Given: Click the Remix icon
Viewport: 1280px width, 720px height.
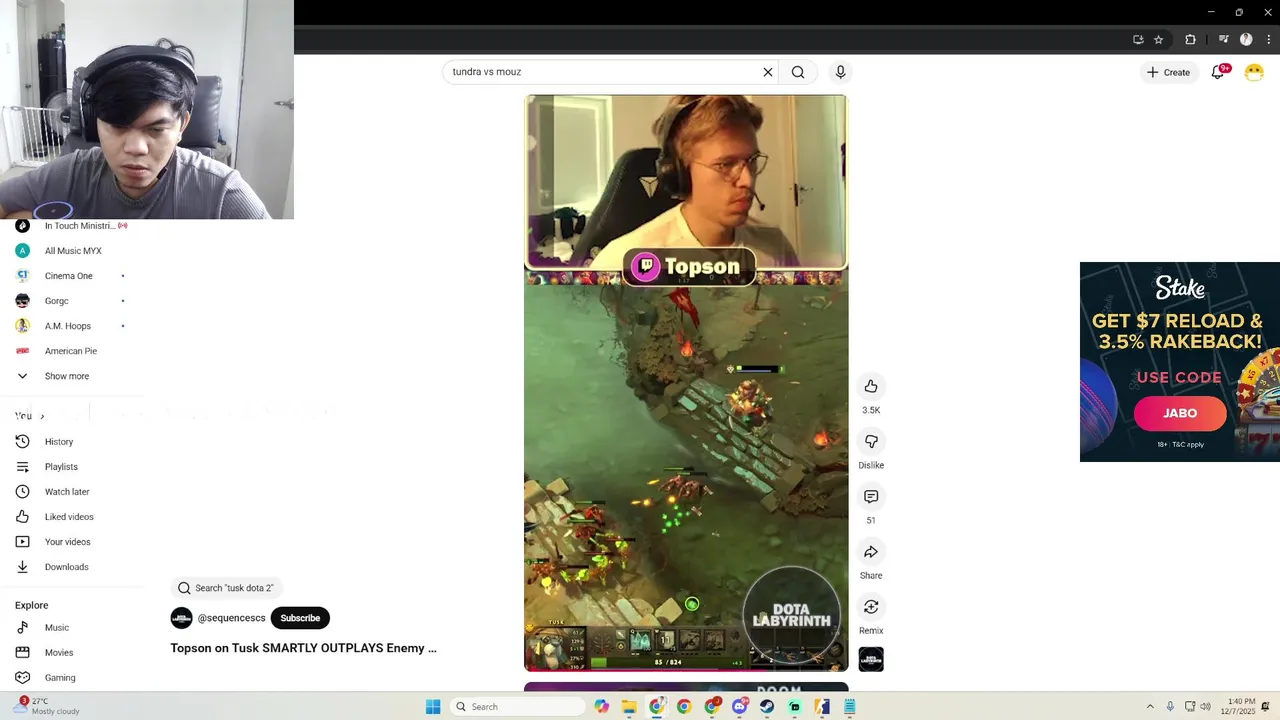Looking at the screenshot, I should (871, 607).
